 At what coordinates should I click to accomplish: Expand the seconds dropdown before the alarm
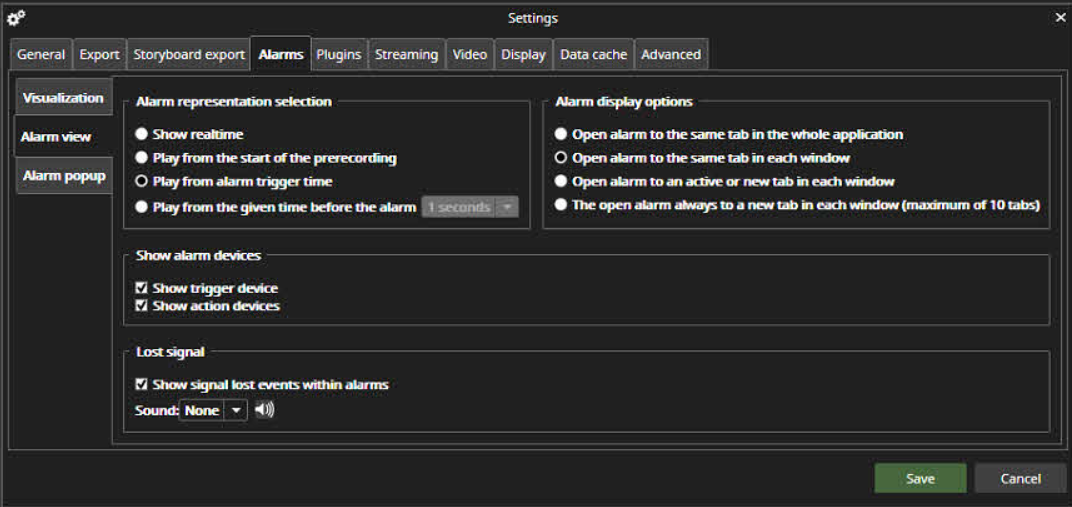click(x=508, y=207)
